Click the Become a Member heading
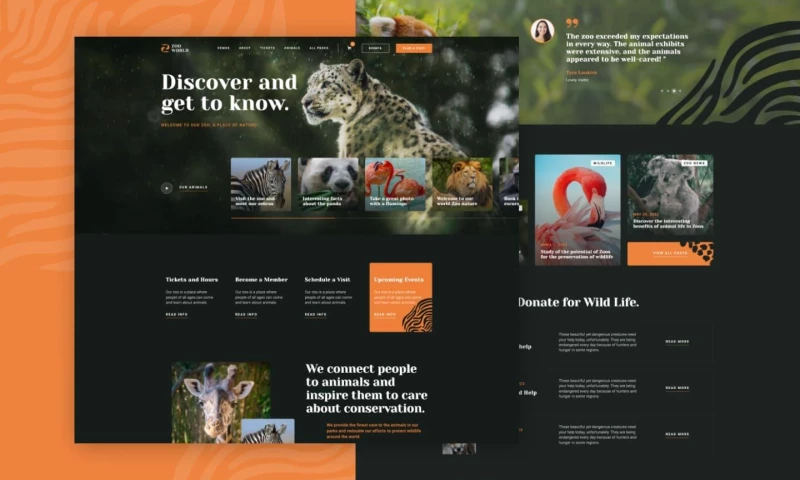Screen dimensions: 800x480 (x=261, y=280)
